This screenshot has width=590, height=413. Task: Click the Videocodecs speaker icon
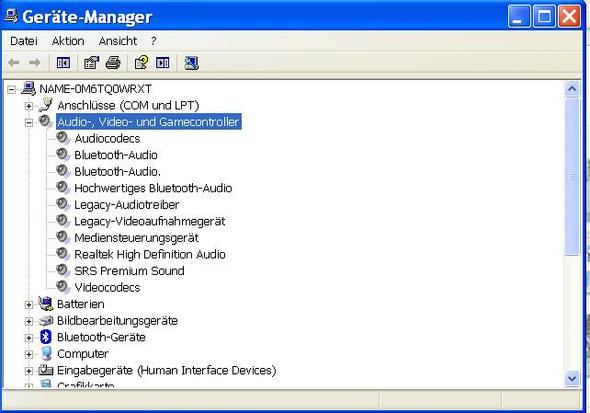coord(63,287)
